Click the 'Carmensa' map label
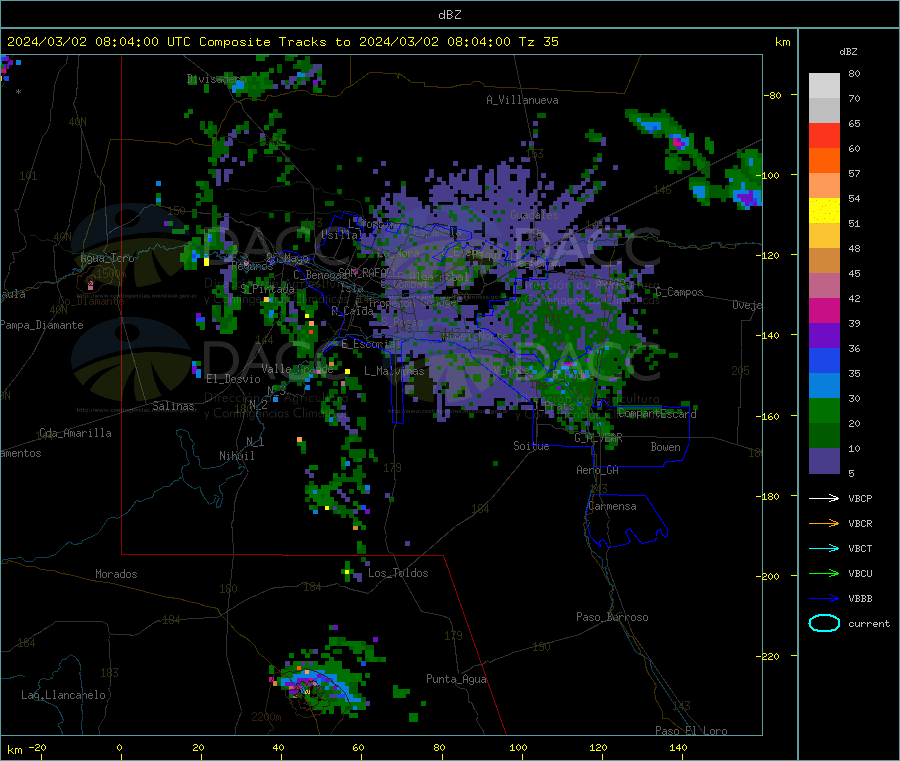The height and width of the screenshot is (761, 900). tap(612, 506)
